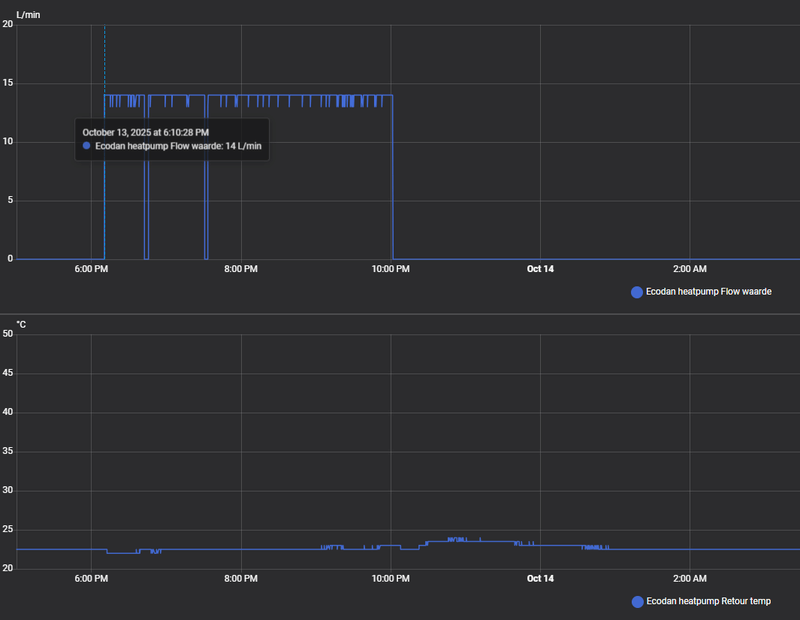Click the 15 tick on L/min axis

click(x=7, y=83)
